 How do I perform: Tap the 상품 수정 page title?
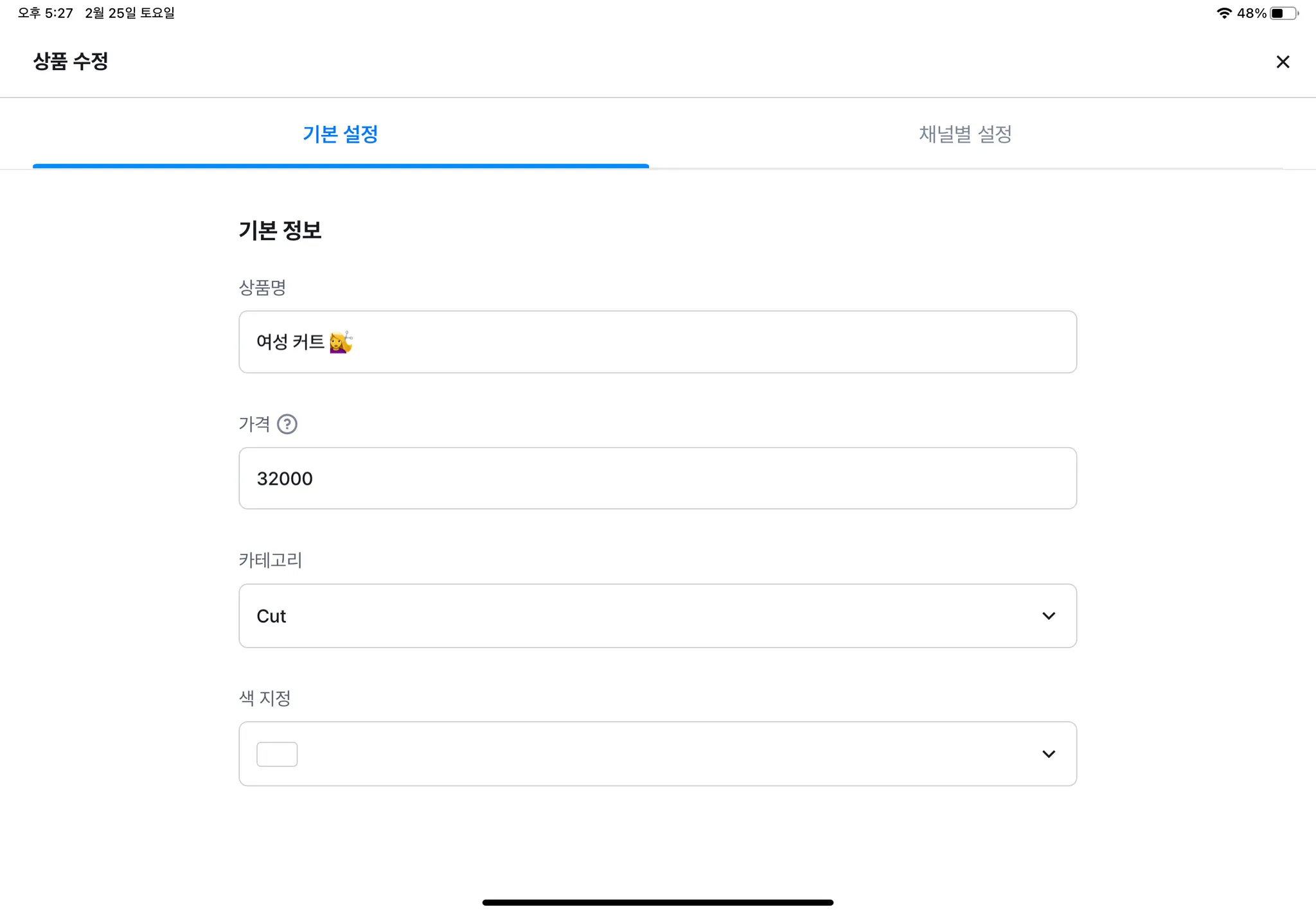click(71, 62)
